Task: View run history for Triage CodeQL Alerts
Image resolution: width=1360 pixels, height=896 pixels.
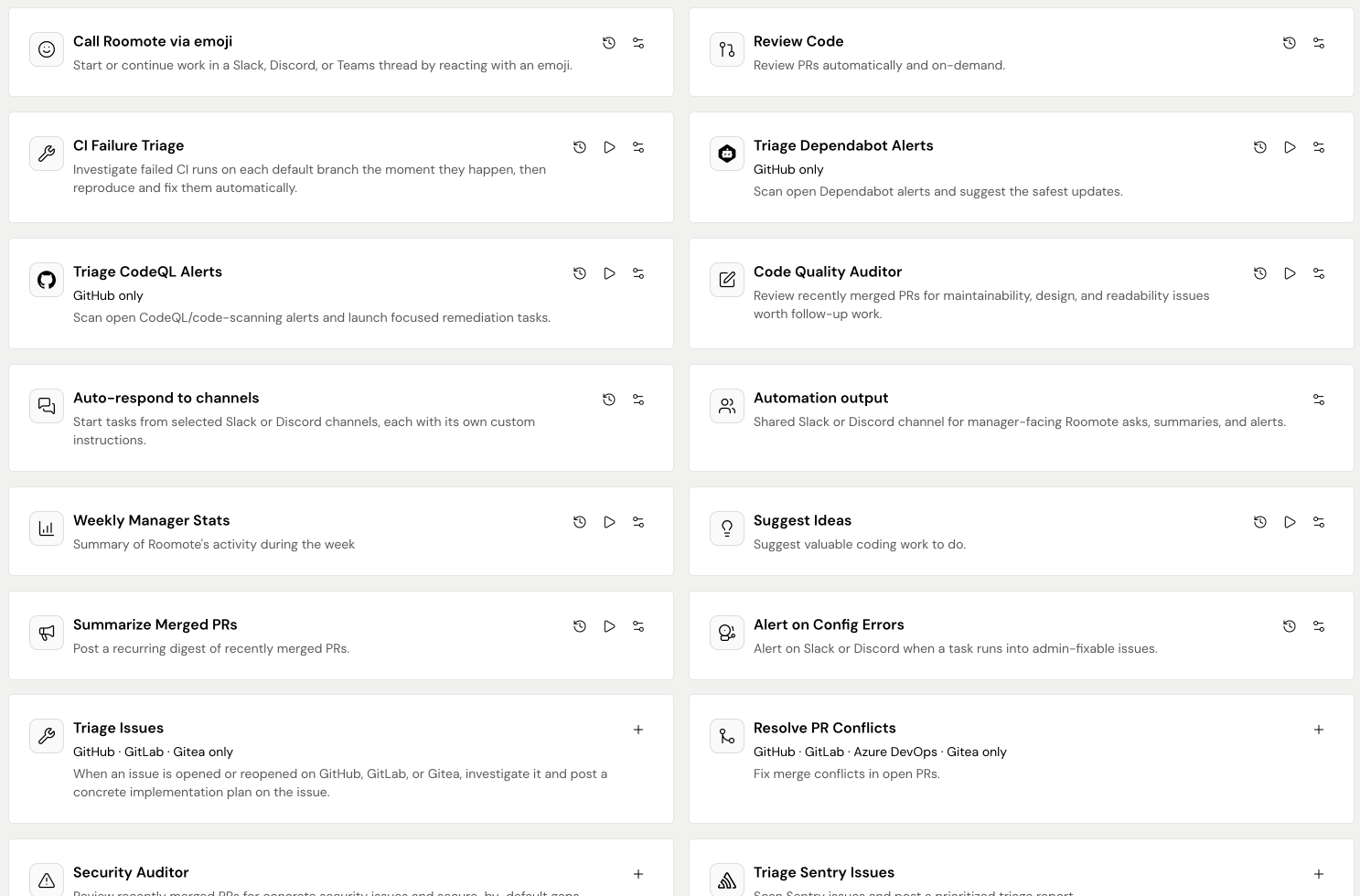Action: (x=580, y=273)
